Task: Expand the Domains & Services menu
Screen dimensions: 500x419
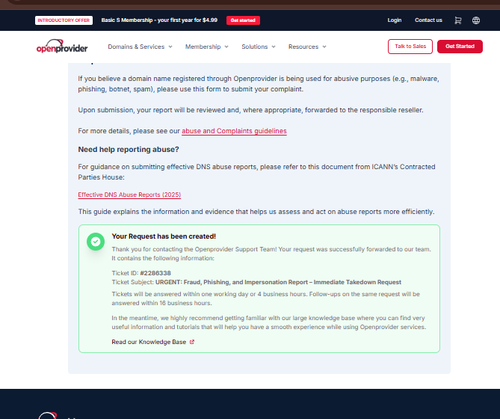Action: point(140,47)
